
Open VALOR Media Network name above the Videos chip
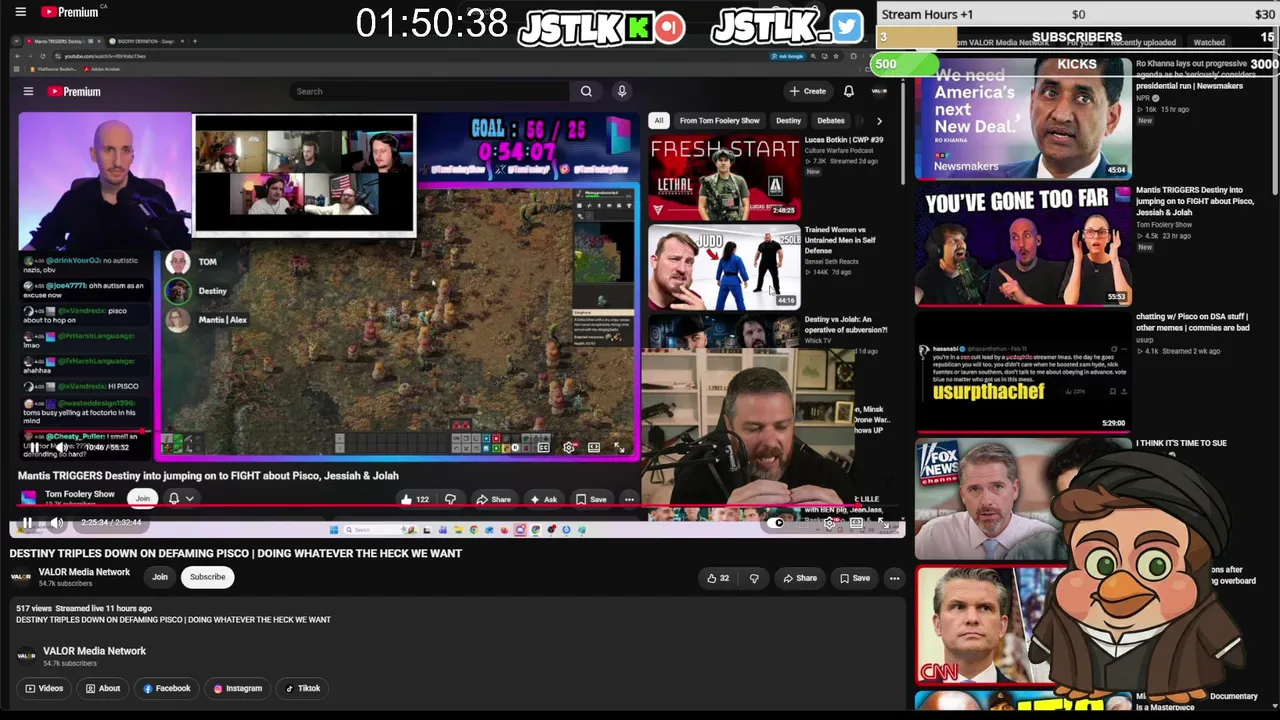(x=94, y=651)
